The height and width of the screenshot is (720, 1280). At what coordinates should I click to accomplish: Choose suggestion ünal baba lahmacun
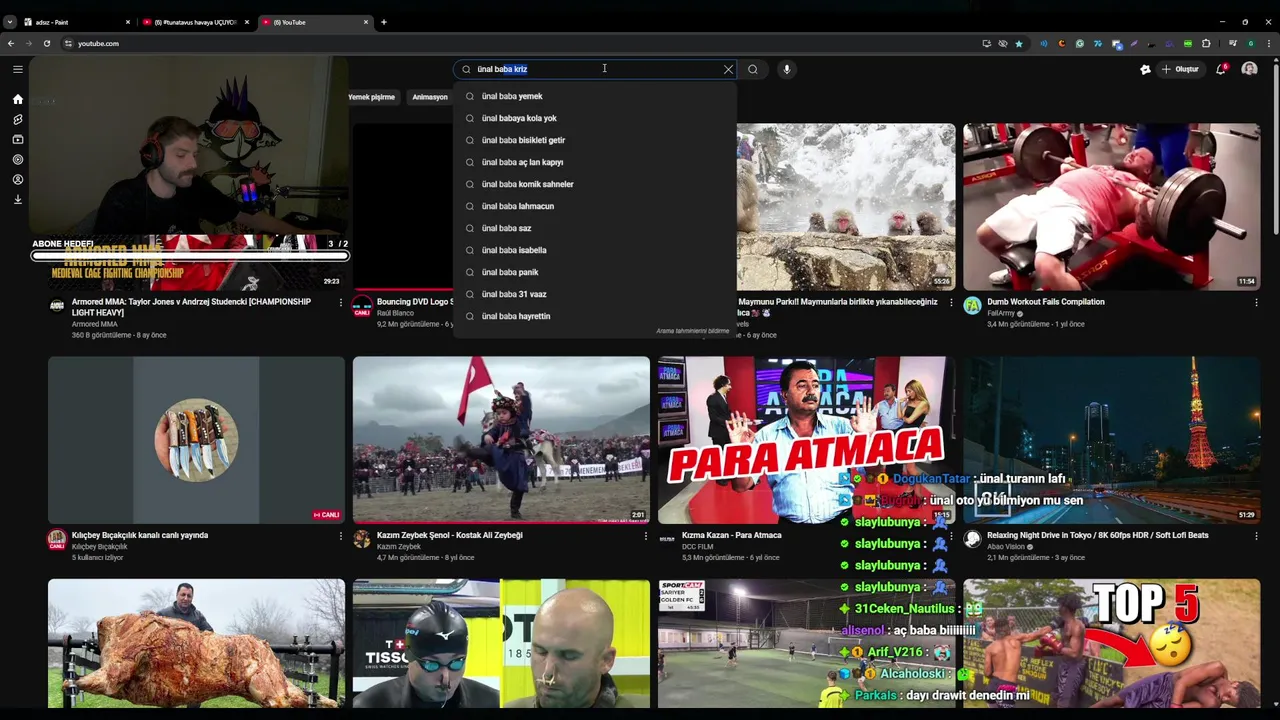[x=595, y=206]
